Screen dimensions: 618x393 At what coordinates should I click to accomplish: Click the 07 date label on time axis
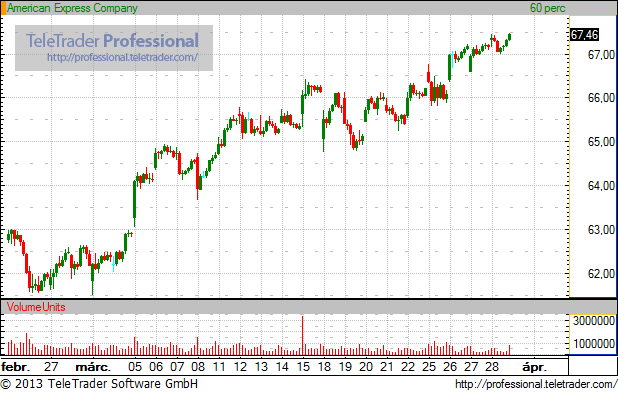[177, 367]
